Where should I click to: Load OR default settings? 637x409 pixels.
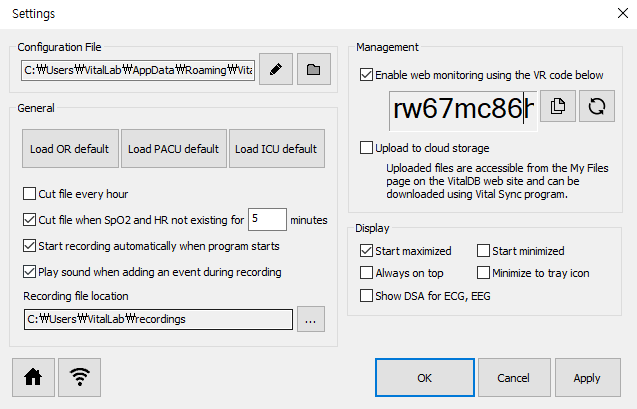[70, 149]
